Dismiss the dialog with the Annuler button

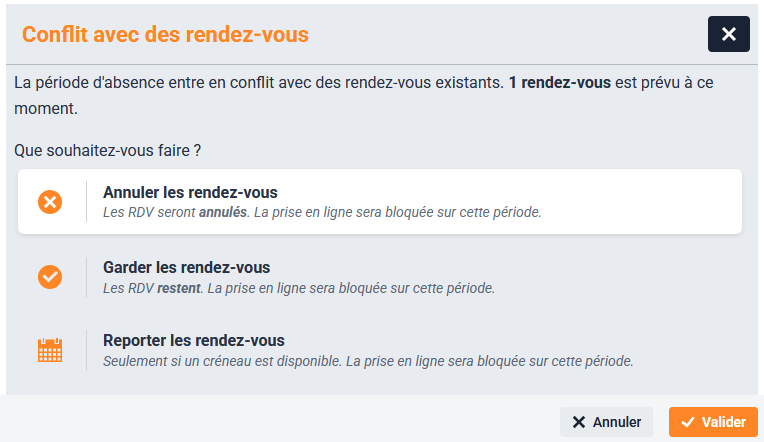606,422
